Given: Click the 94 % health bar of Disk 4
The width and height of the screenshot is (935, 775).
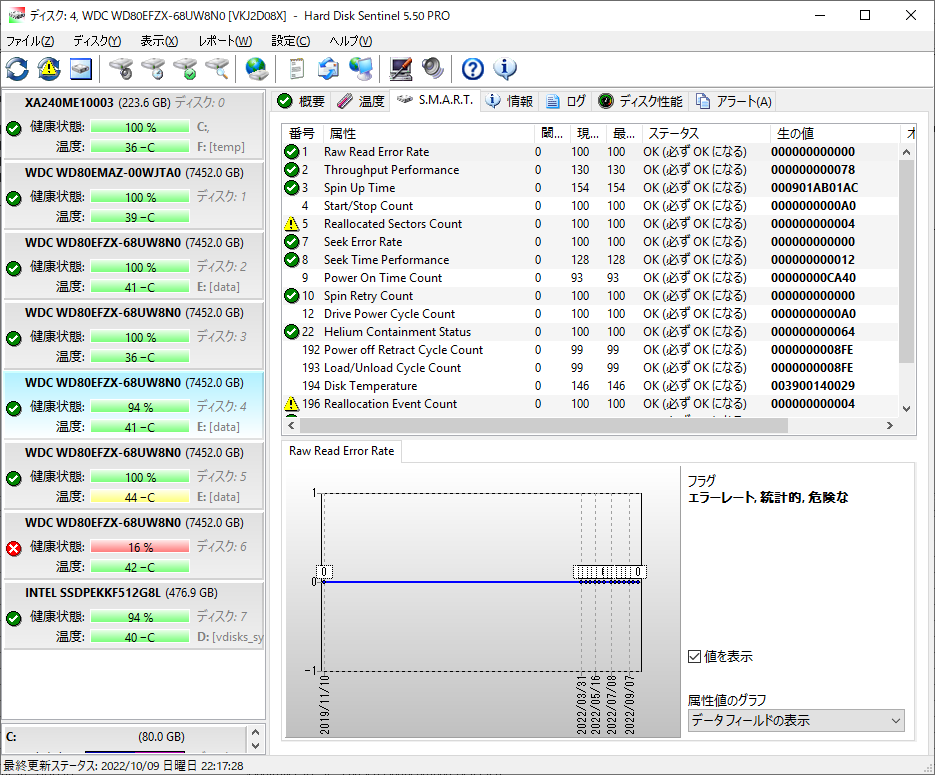Looking at the screenshot, I should tap(140, 407).
